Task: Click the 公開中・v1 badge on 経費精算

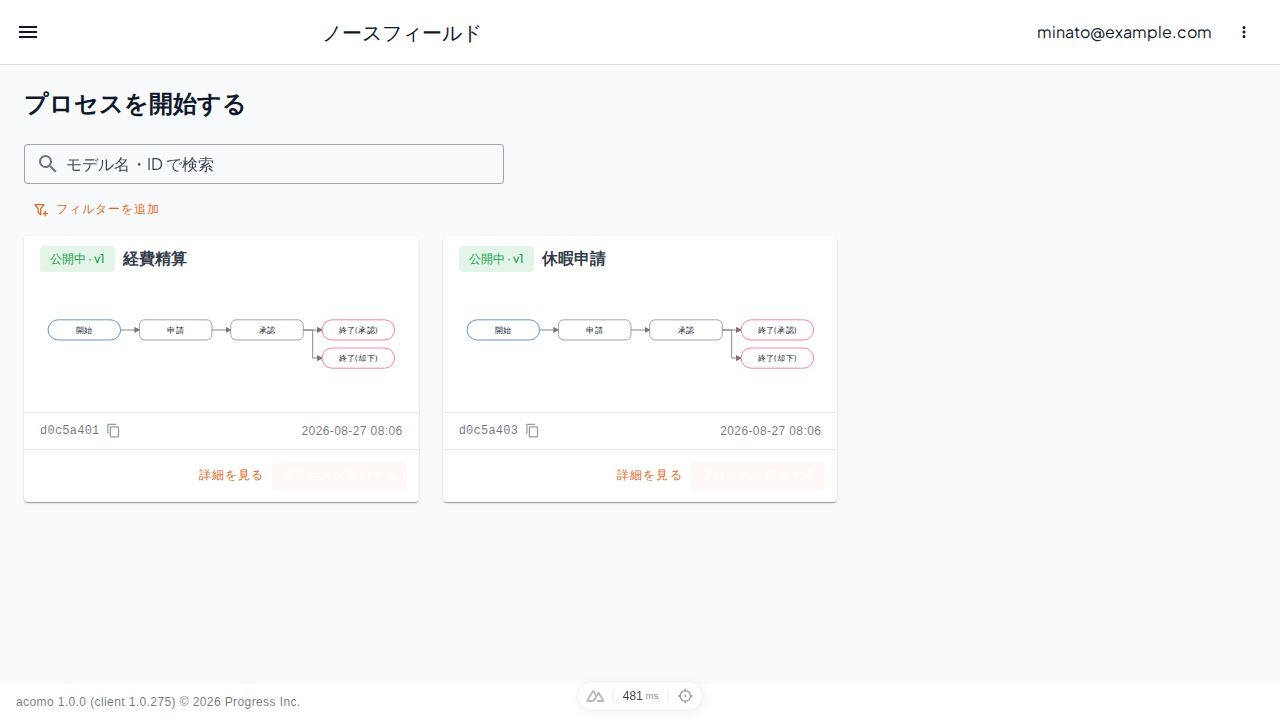Action: [77, 259]
